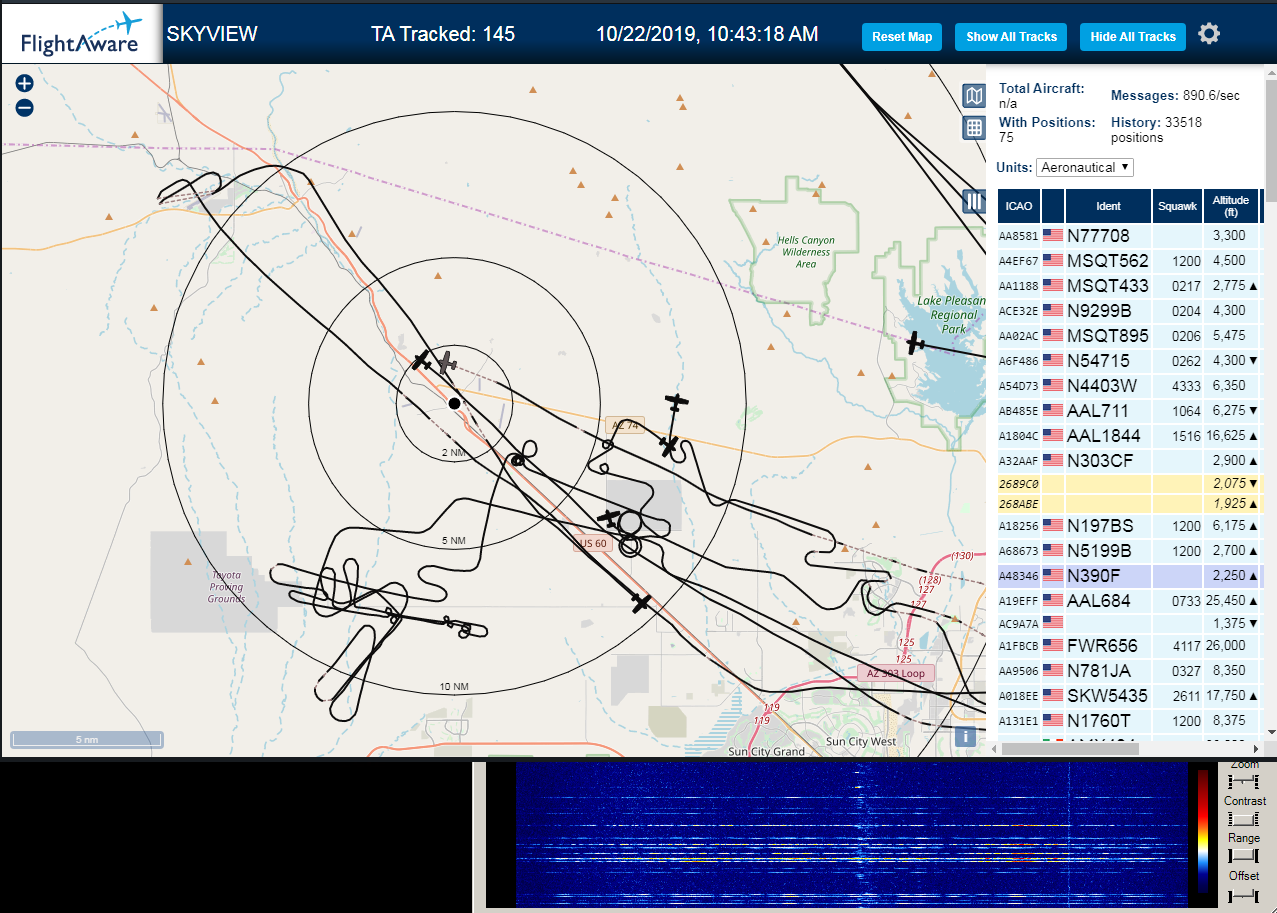The width and height of the screenshot is (1277, 913).
Task: Adjust the Offset slider in spectrum panel
Action: [x=1244, y=894]
